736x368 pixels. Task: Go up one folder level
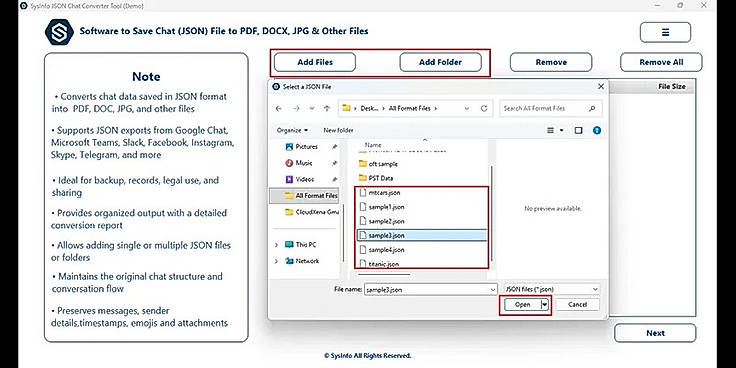coord(327,108)
